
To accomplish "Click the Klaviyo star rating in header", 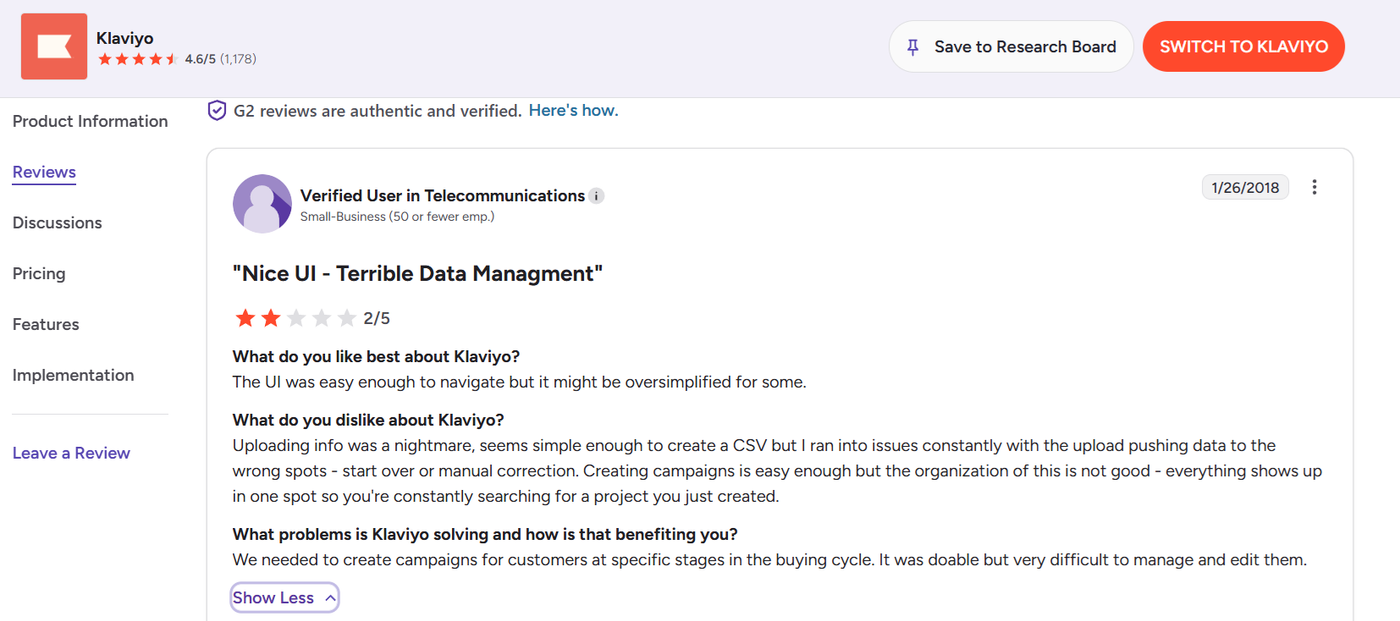I will coord(138,60).
